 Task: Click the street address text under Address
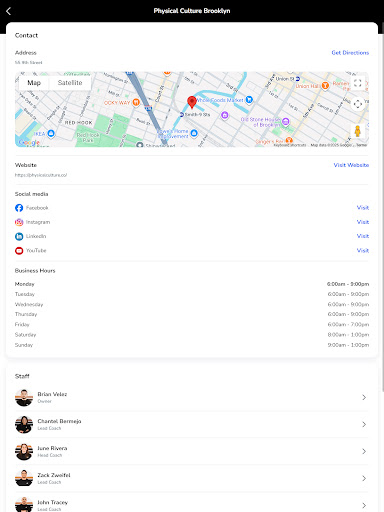coord(28,62)
